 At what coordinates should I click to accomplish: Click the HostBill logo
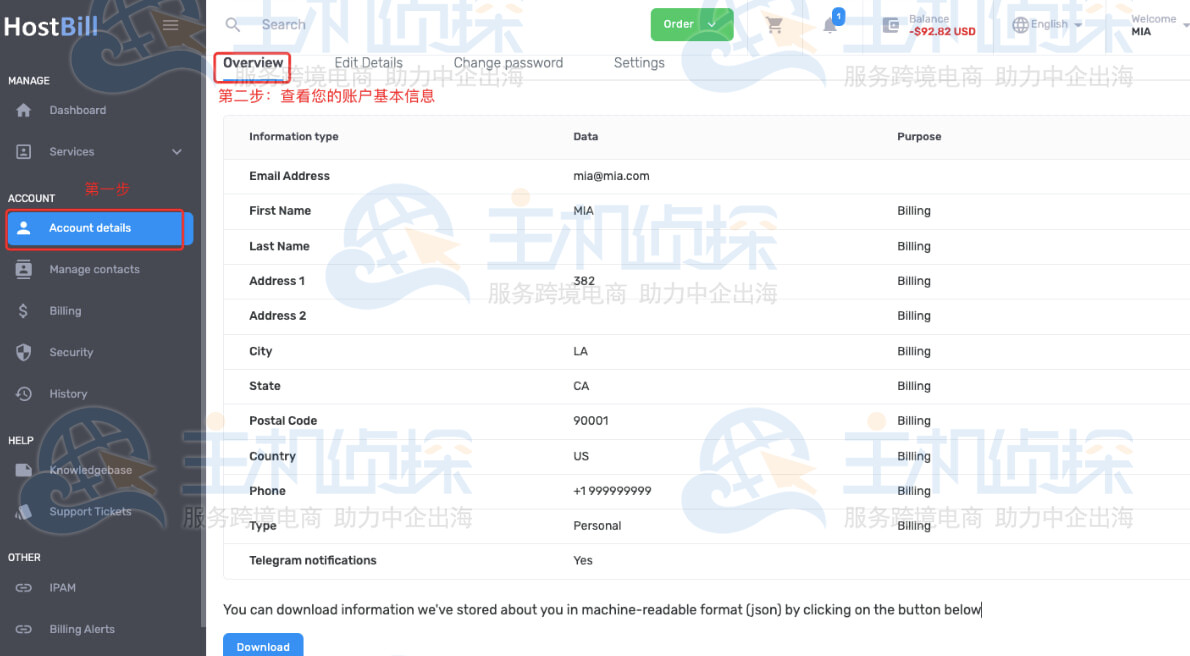51,24
